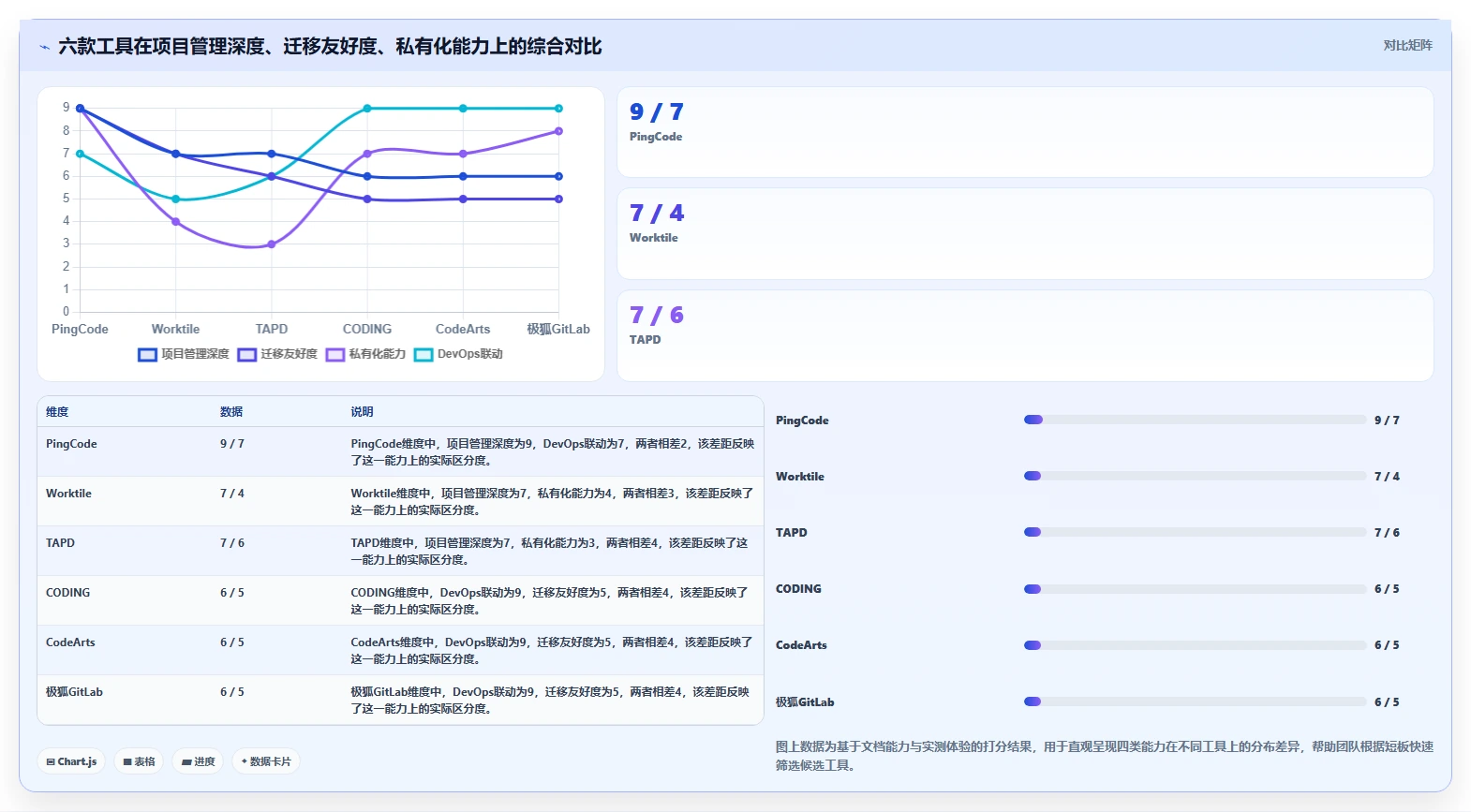
Task: Click the Worktile description text in the table
Action: (552, 502)
